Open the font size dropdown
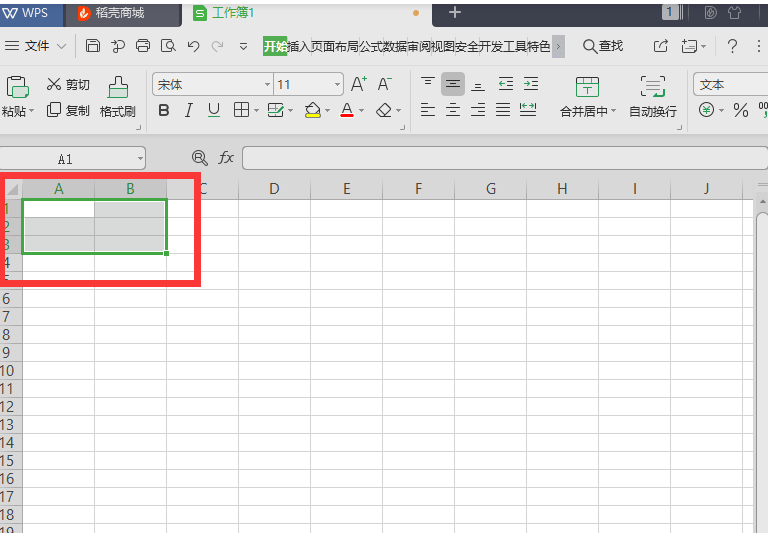768x533 pixels. pos(337,85)
